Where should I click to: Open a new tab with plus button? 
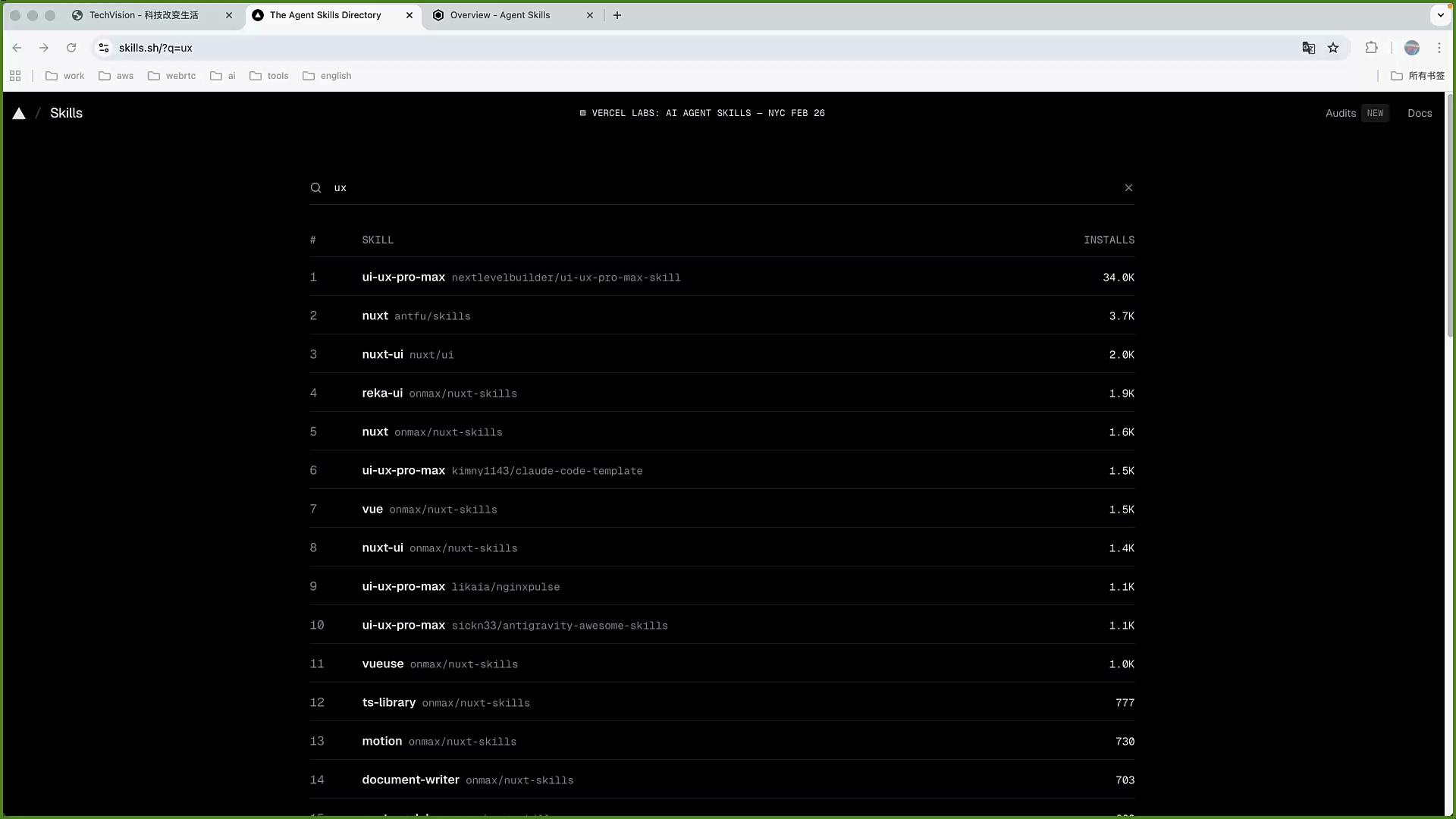[x=617, y=15]
